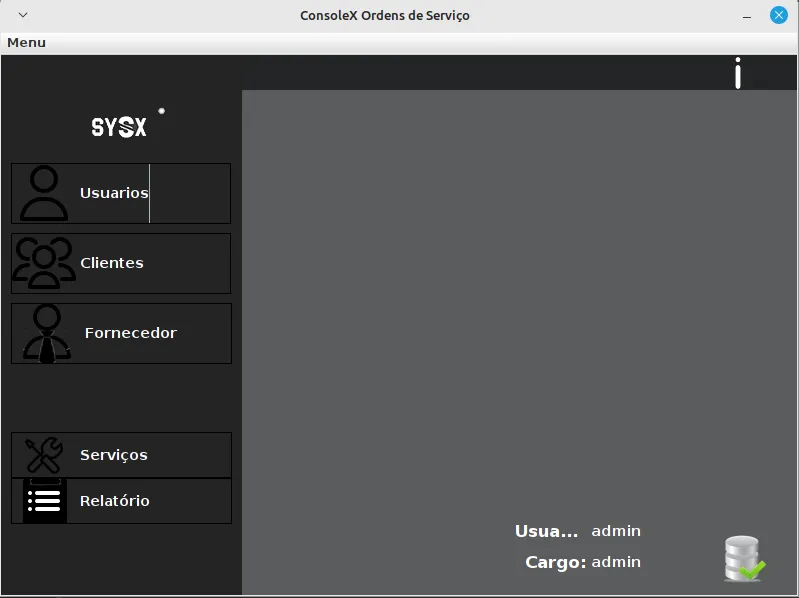Minimize the ConsoleX window

click(x=746, y=16)
